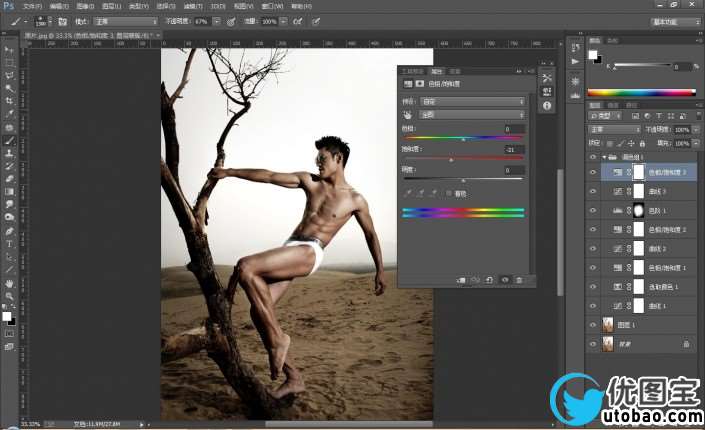Open the 全图 channel dropdown
This screenshot has height=430, width=705.
tap(473, 115)
